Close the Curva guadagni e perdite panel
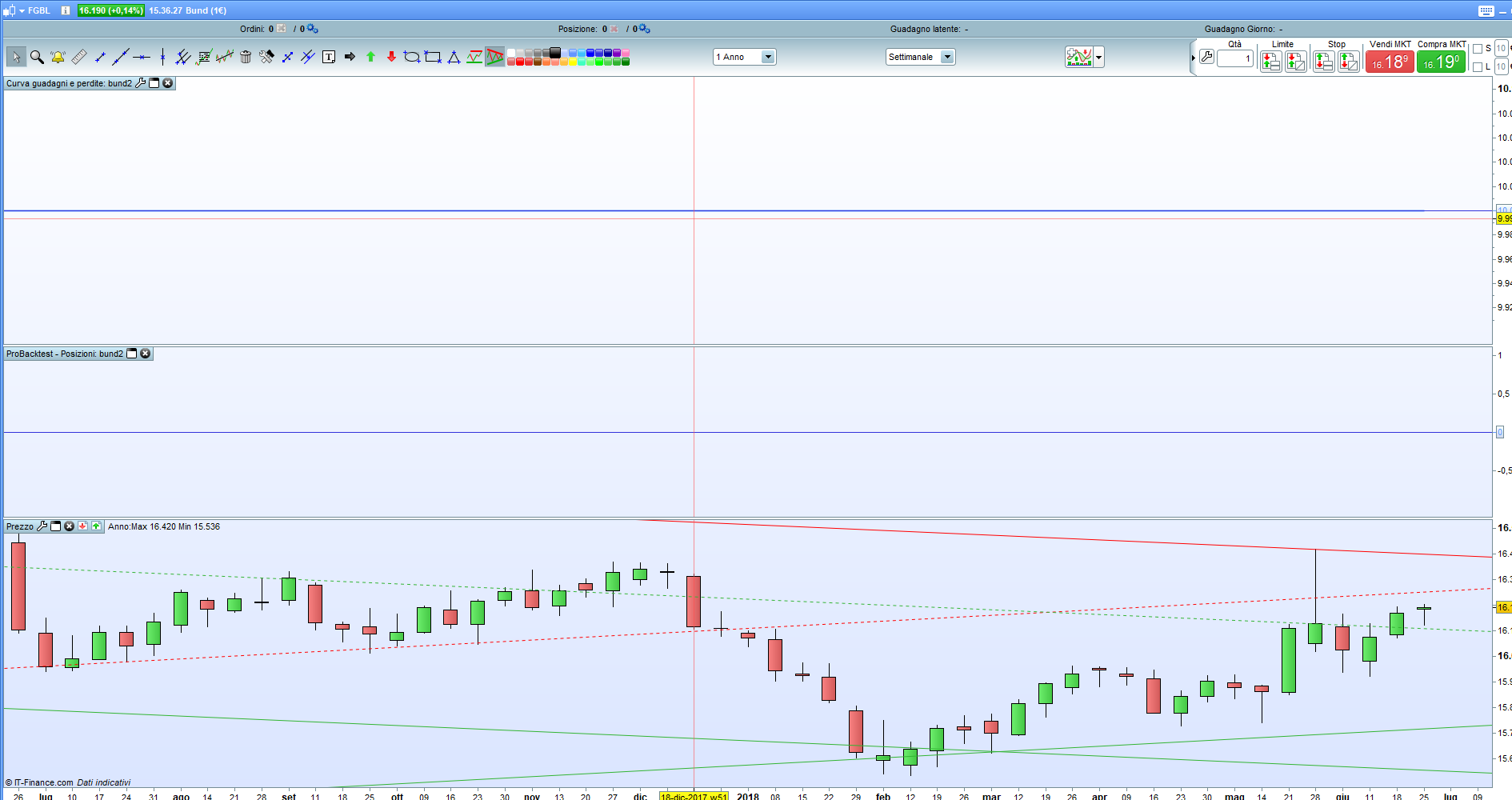The width and height of the screenshot is (1512, 800). pos(168,83)
